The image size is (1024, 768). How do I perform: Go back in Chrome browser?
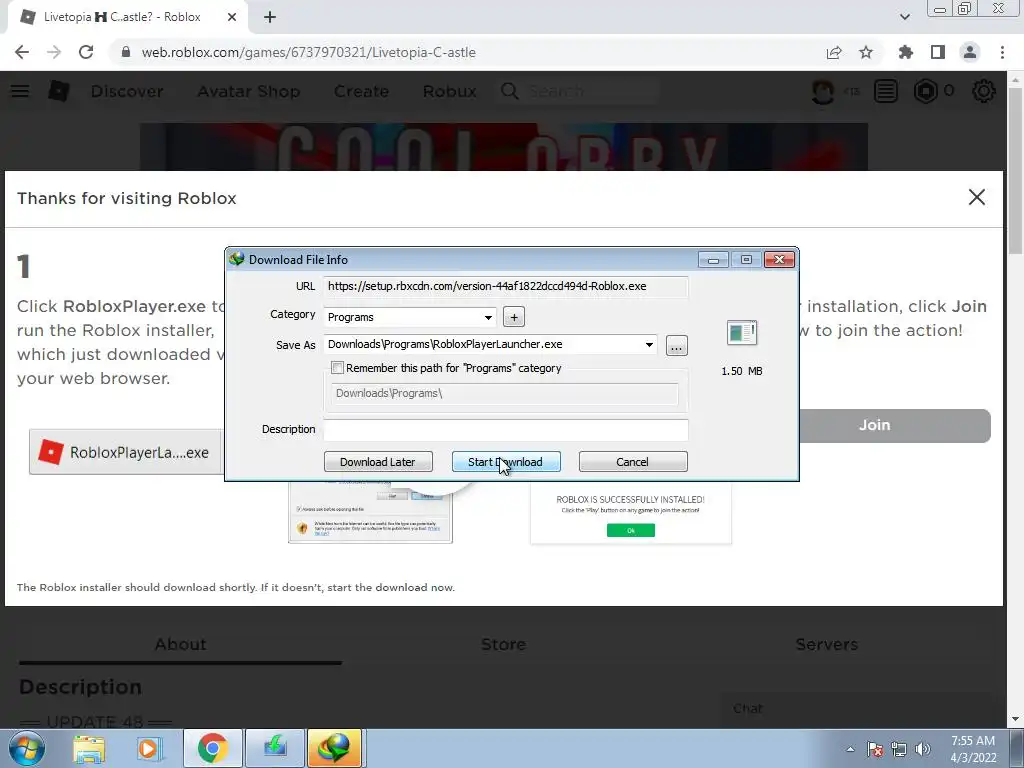point(22,52)
